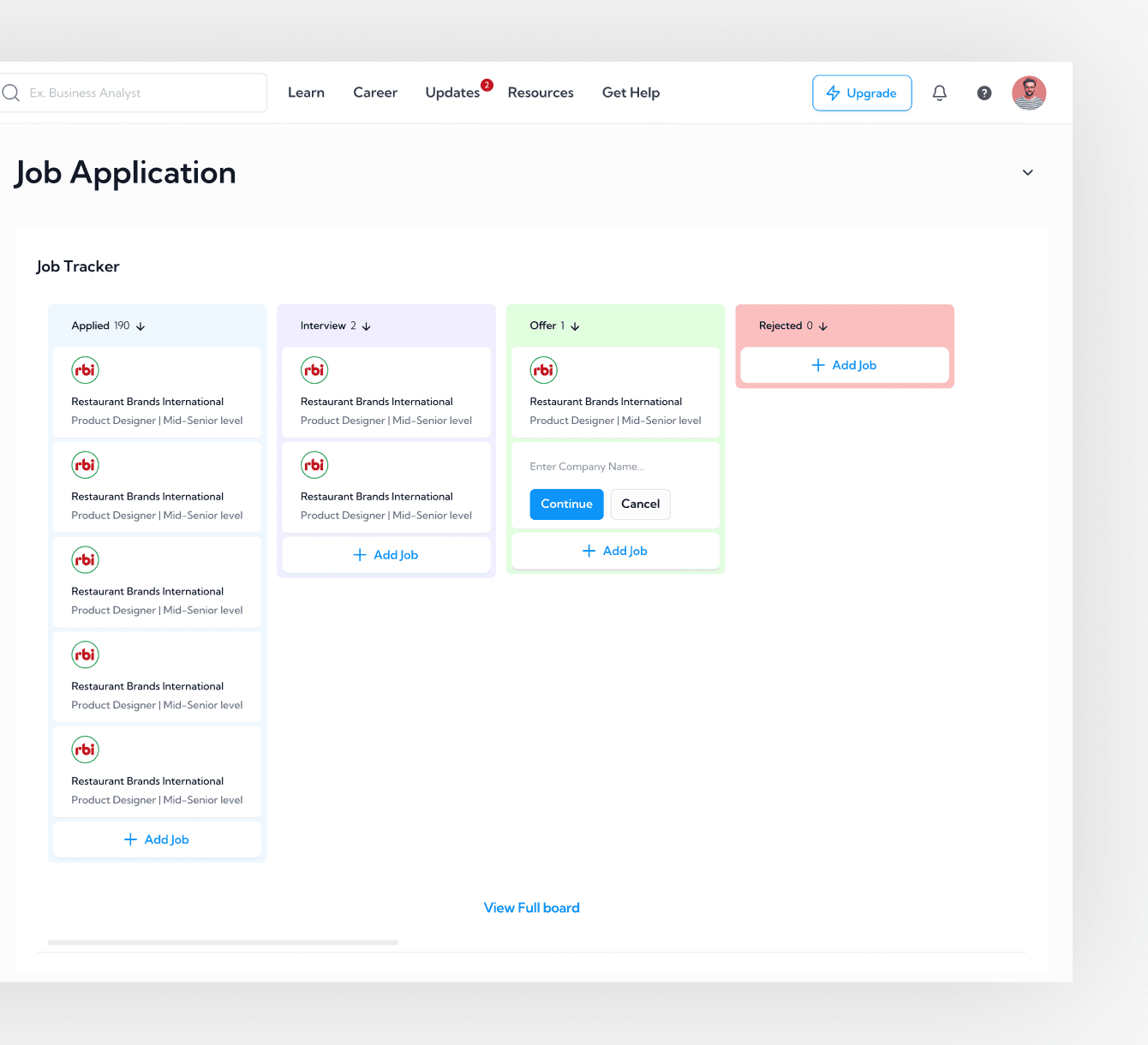Viewport: 1148px width, 1045px height.
Task: Open the notifications bell
Action: click(939, 93)
